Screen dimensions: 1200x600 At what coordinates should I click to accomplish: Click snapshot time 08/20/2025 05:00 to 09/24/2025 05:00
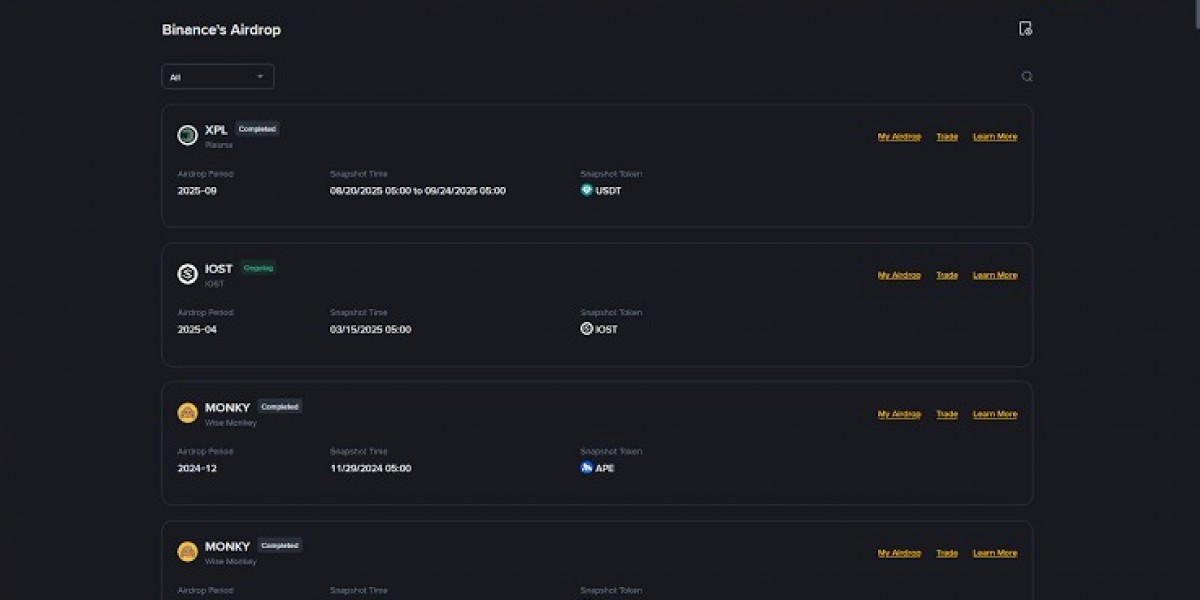(418, 190)
